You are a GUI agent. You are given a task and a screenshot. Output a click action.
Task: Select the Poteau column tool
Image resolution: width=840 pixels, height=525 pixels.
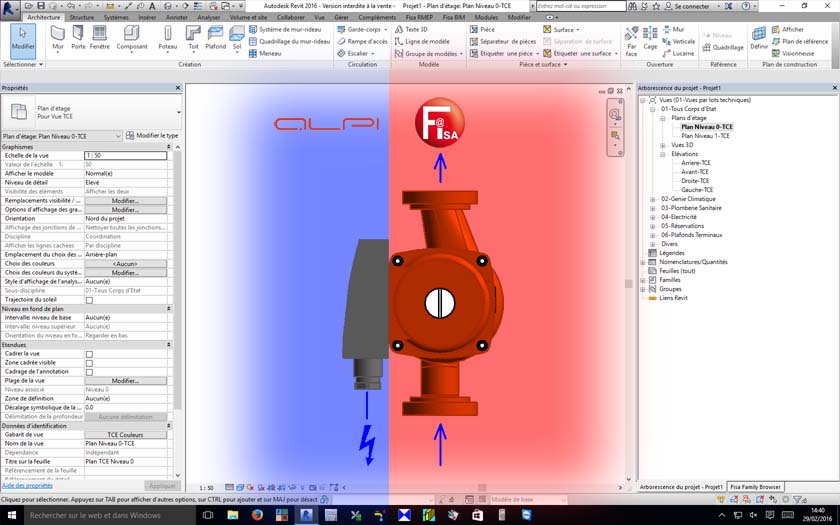(167, 37)
